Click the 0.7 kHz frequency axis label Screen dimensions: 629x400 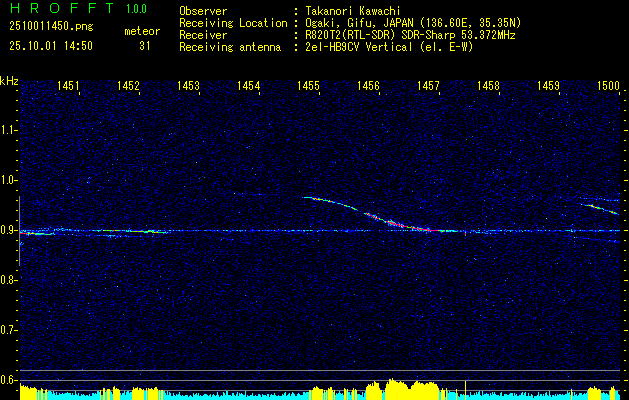point(9,329)
